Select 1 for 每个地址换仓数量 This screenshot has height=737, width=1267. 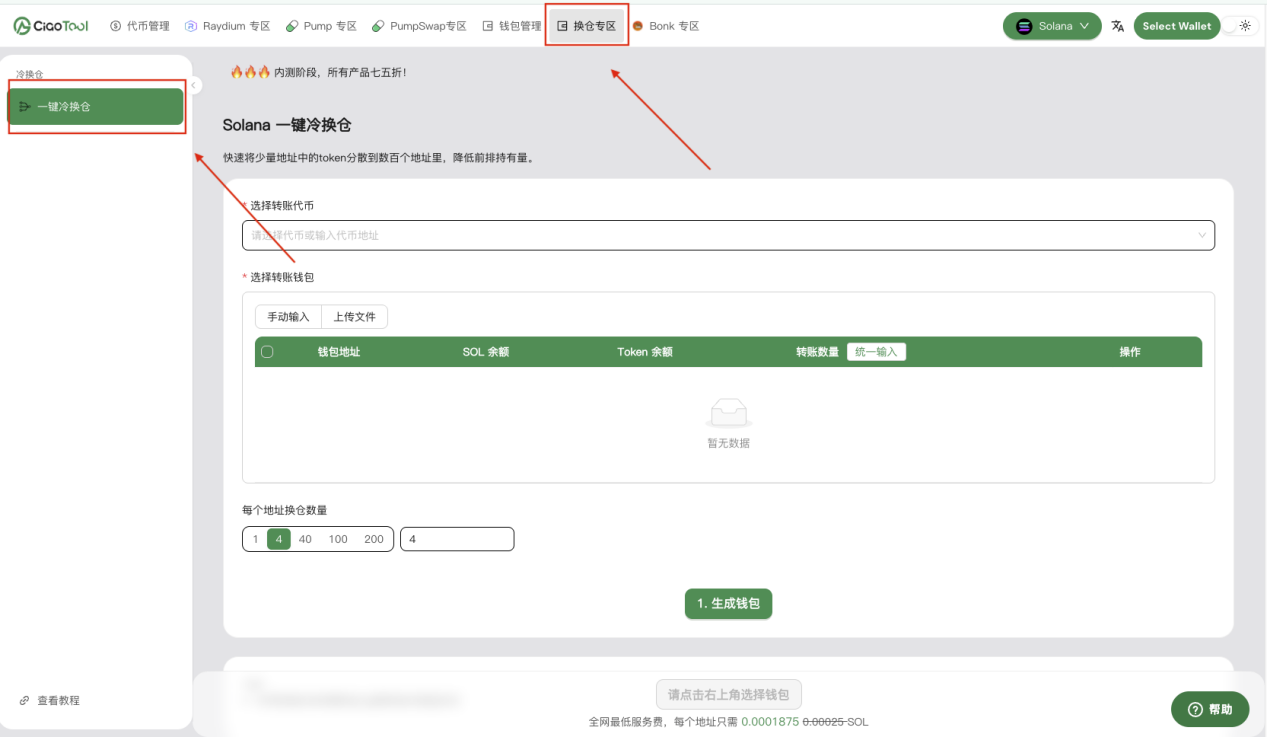(x=255, y=539)
